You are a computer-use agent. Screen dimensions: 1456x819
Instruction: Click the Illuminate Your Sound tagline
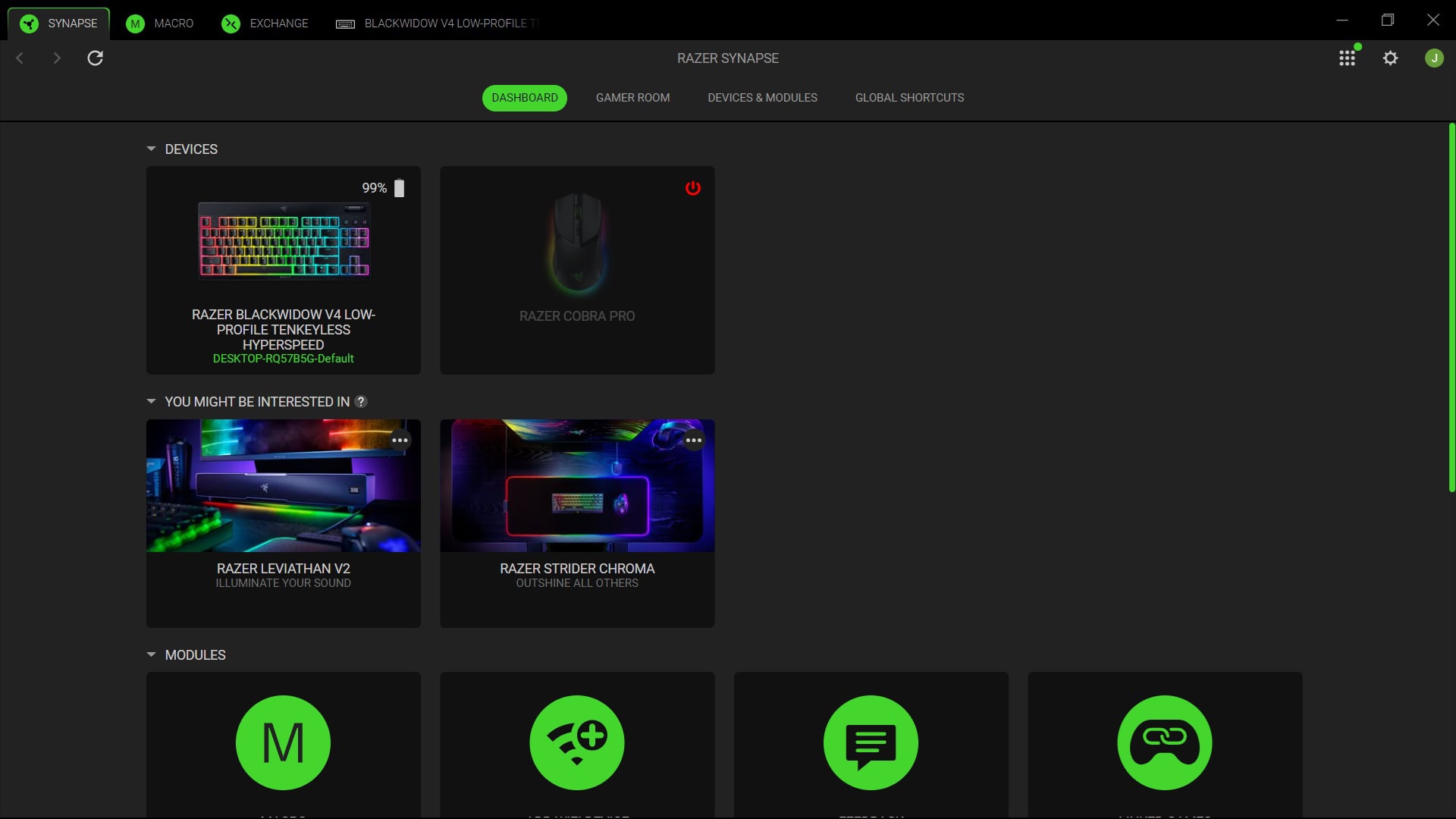[x=284, y=583]
